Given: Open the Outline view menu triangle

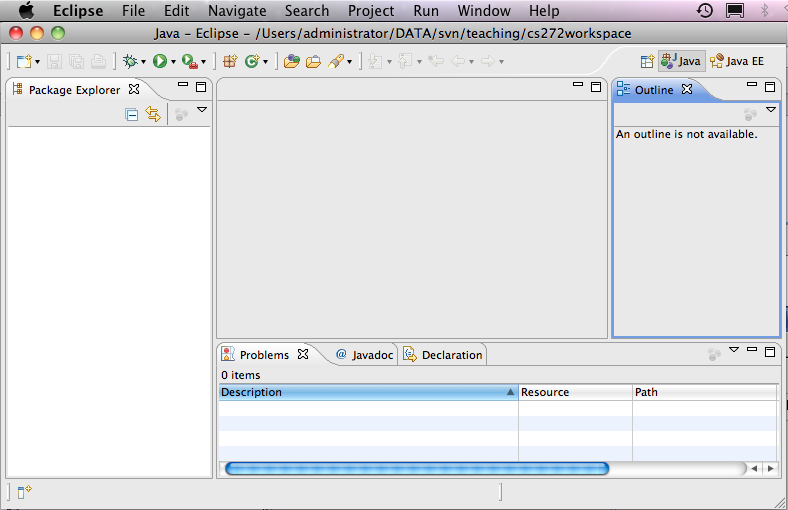Looking at the screenshot, I should click(x=771, y=110).
